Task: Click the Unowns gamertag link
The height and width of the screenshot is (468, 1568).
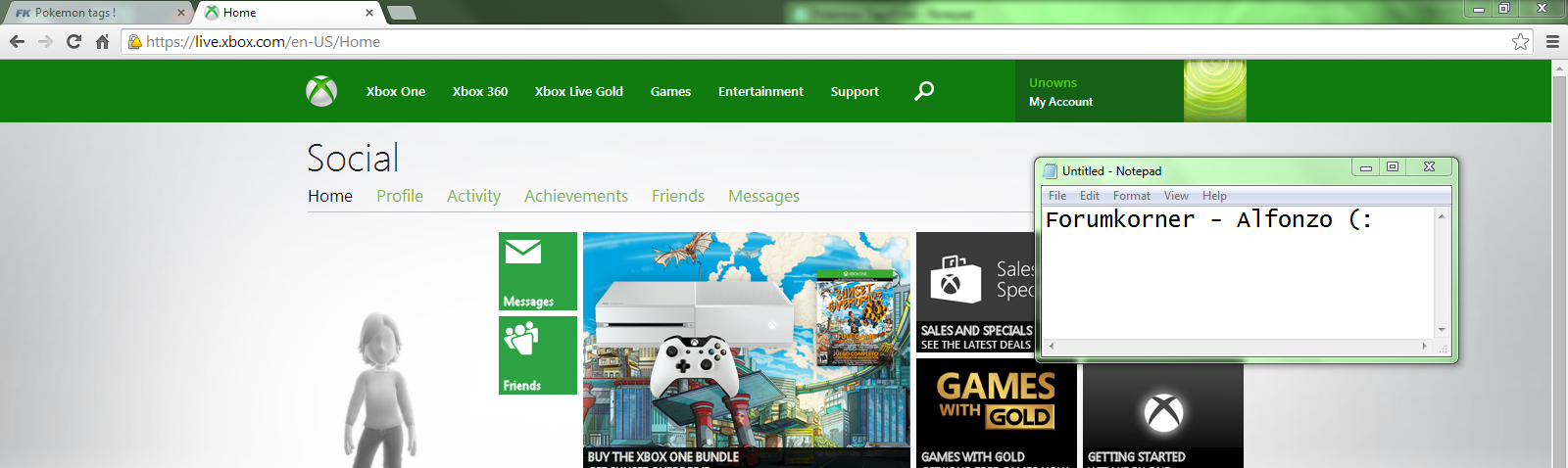Action: point(1053,83)
